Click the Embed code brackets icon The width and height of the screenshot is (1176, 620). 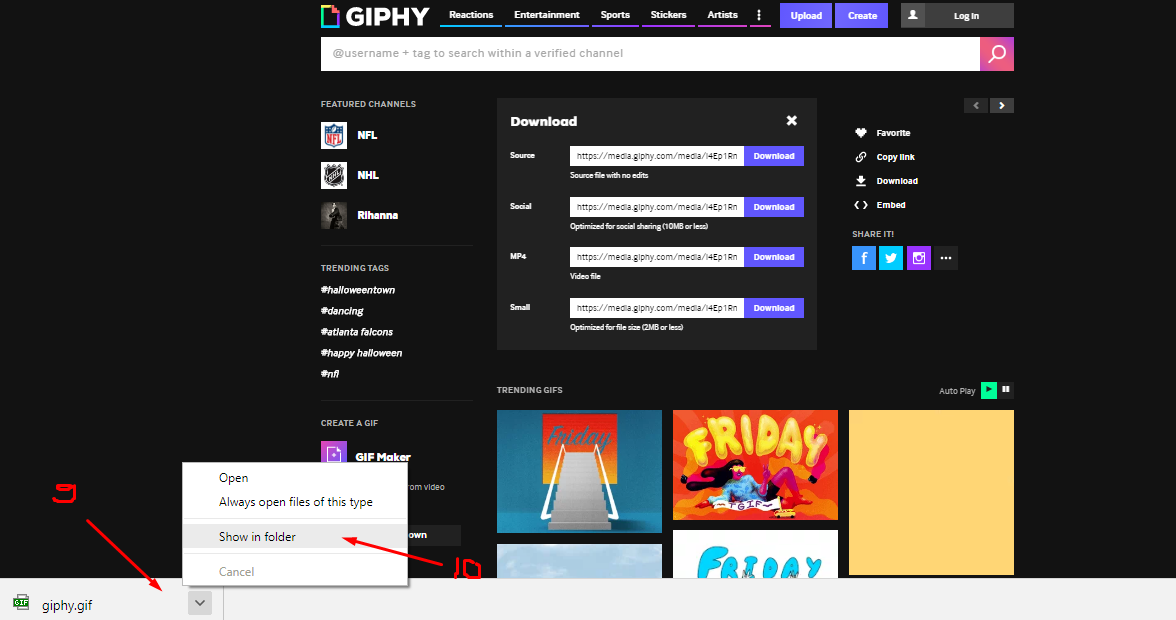point(861,205)
